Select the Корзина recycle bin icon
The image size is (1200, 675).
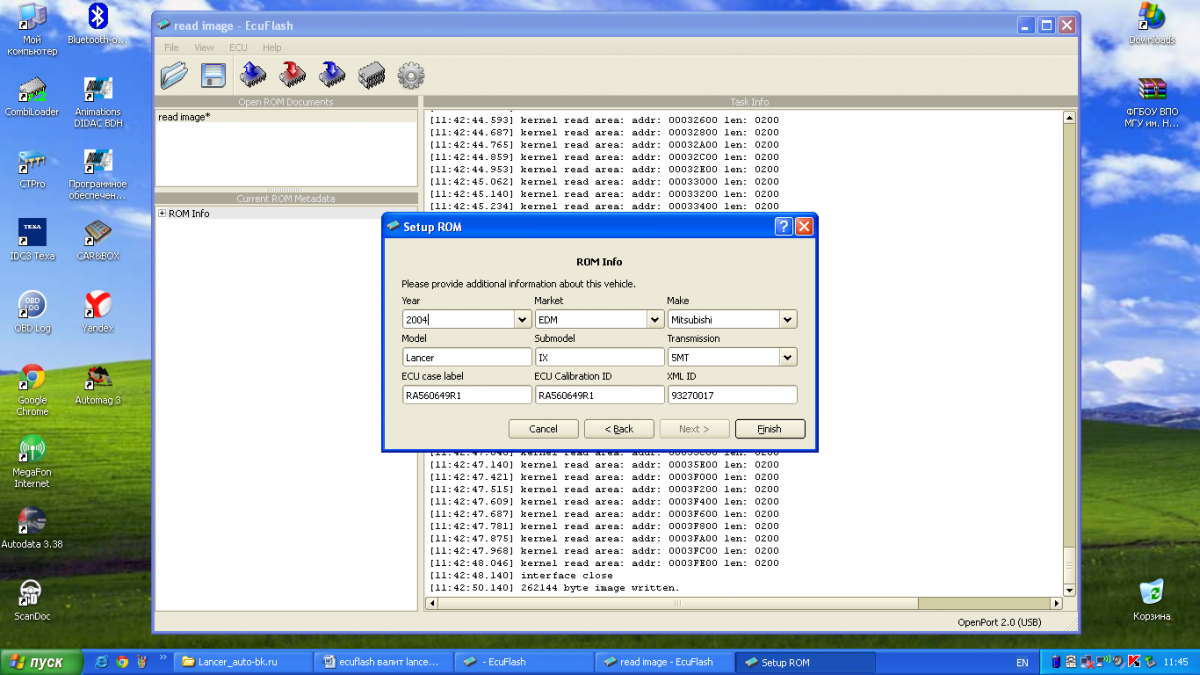[x=1152, y=600]
